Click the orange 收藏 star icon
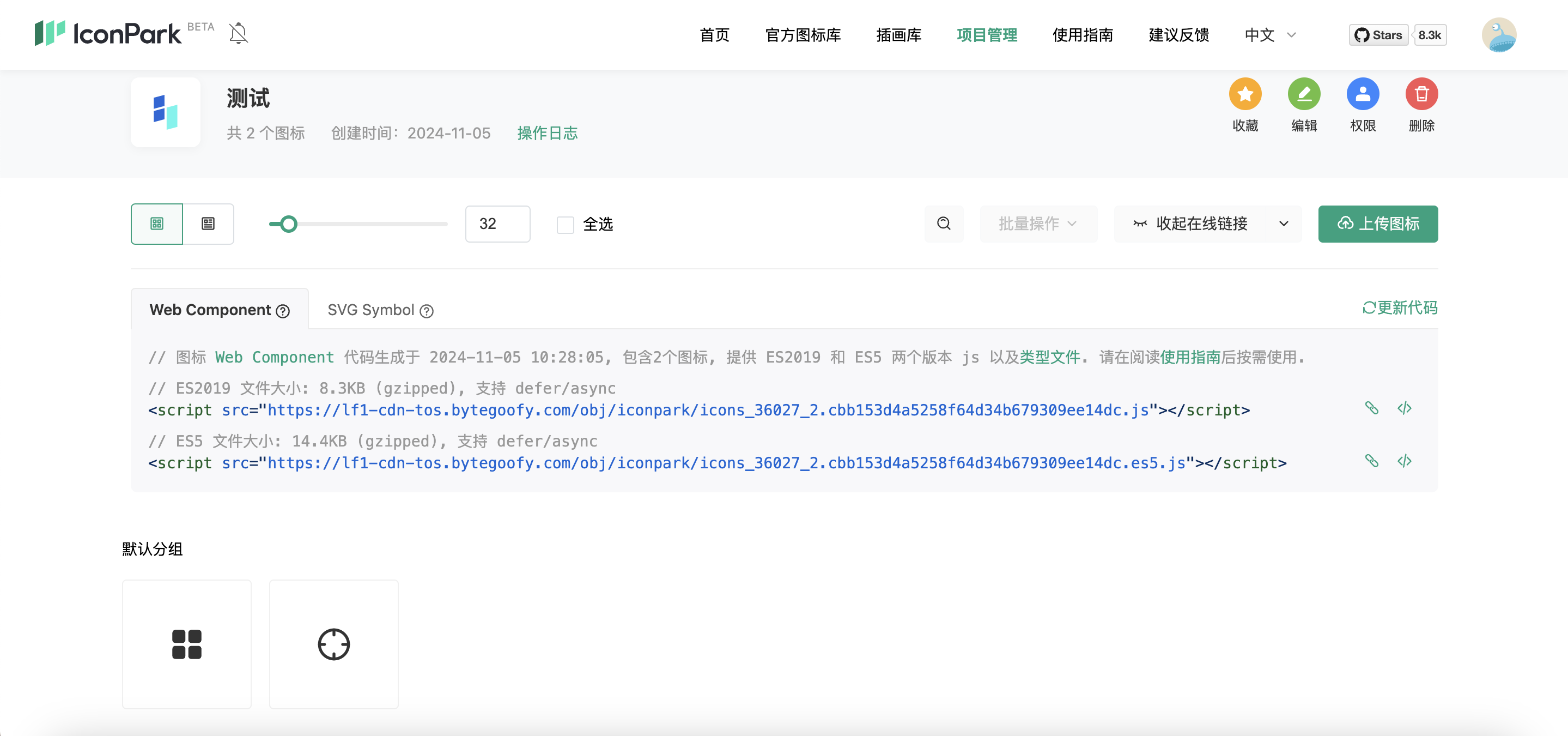 [1245, 94]
